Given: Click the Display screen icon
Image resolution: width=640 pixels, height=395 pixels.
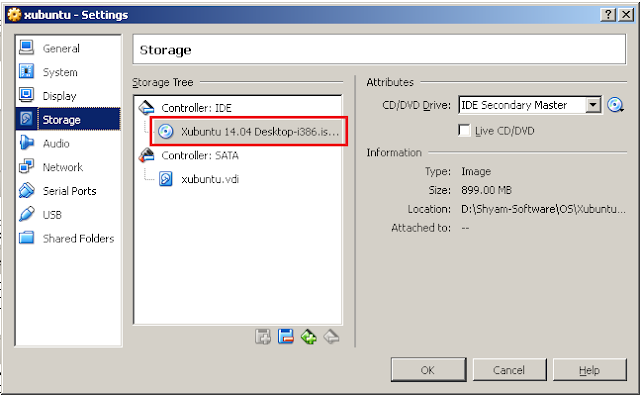Looking at the screenshot, I should (x=27, y=95).
